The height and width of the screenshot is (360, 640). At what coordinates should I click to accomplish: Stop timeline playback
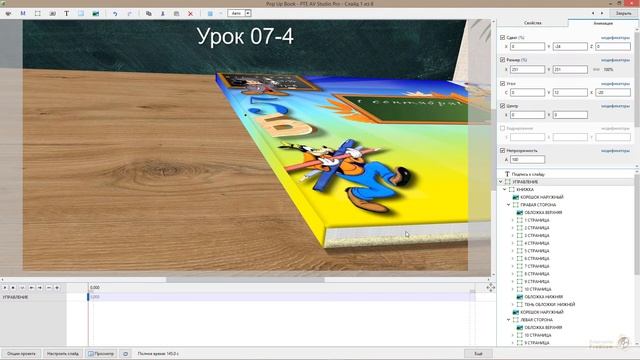point(13,288)
